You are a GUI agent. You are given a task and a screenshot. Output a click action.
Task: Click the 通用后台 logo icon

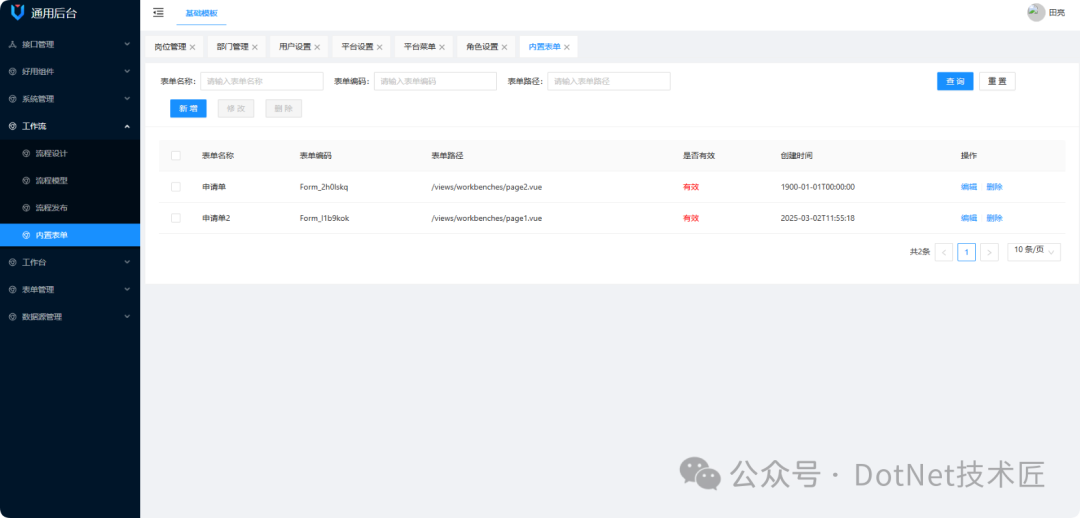(17, 12)
